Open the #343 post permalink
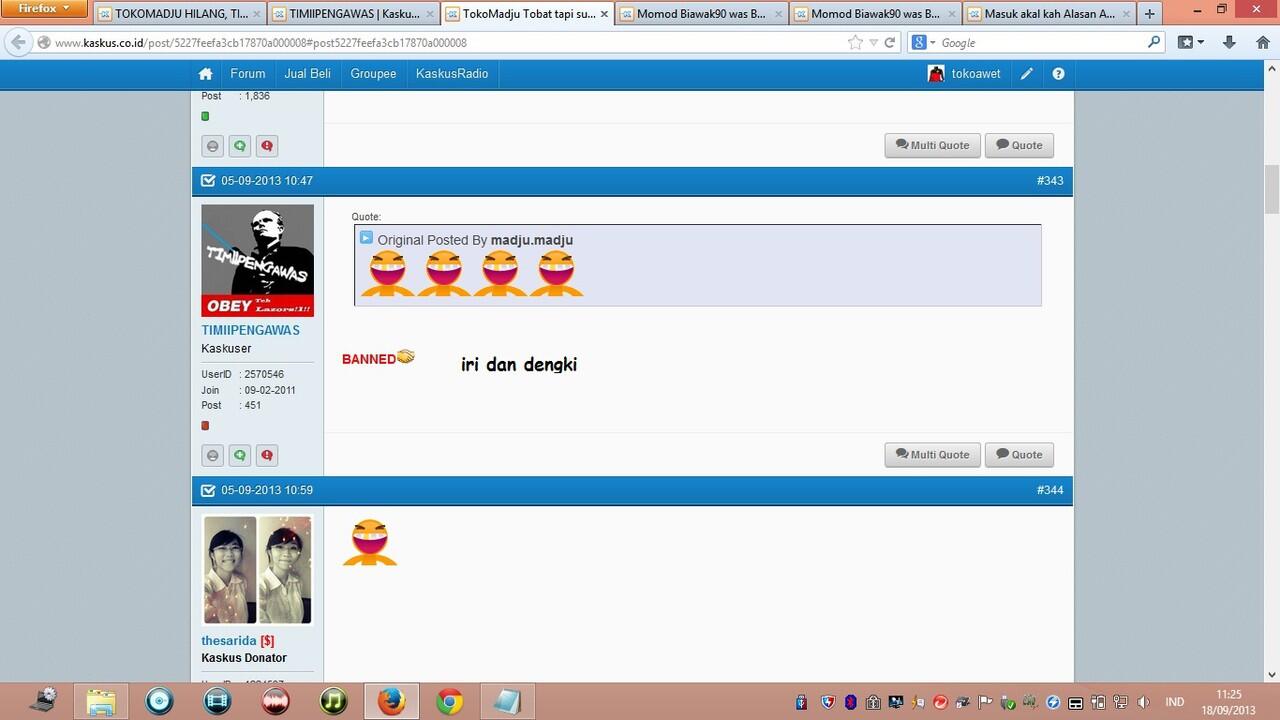 click(x=1050, y=181)
